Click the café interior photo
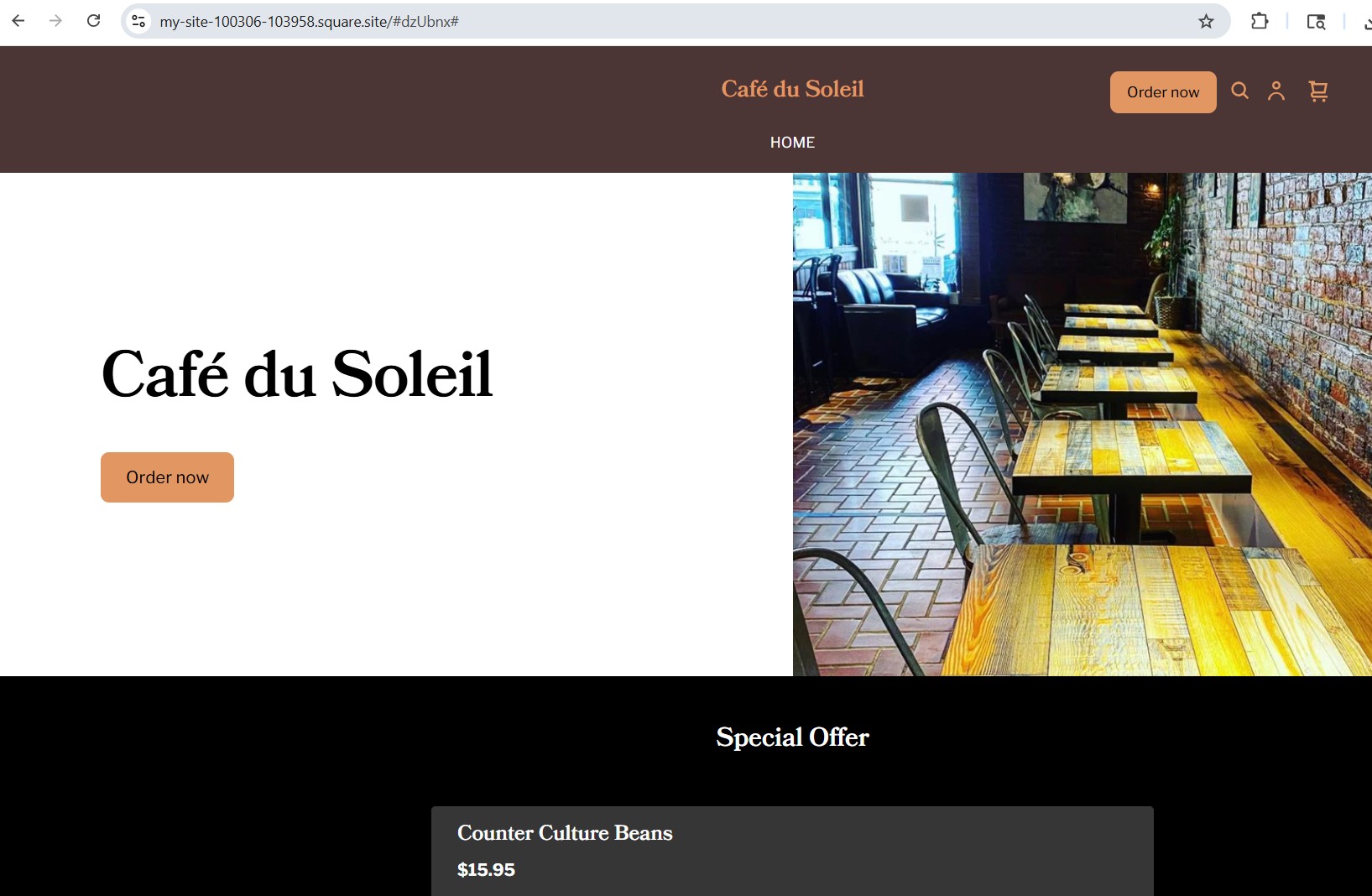The height and width of the screenshot is (896, 1372). [1082, 424]
